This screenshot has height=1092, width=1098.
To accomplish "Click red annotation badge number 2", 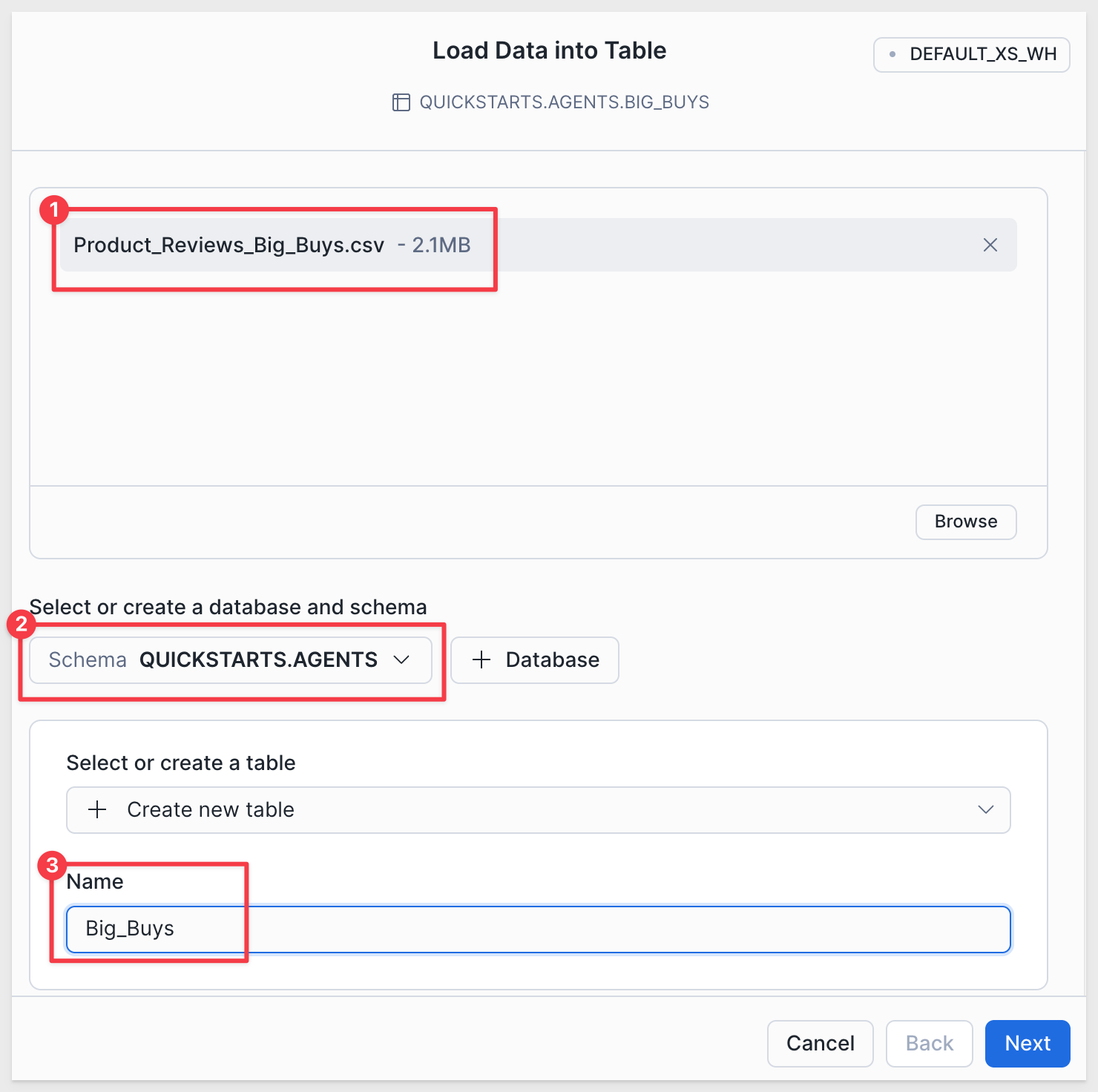I will click(22, 624).
